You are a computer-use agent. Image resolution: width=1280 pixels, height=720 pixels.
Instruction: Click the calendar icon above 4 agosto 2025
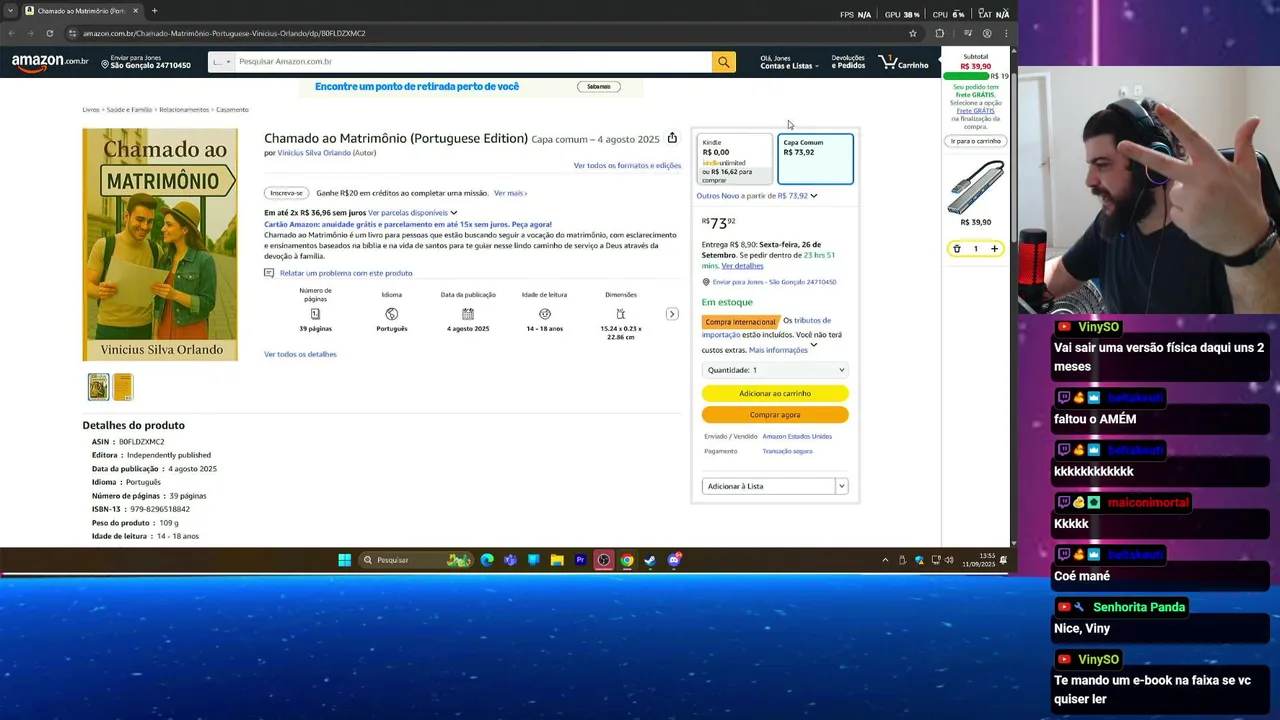468,314
